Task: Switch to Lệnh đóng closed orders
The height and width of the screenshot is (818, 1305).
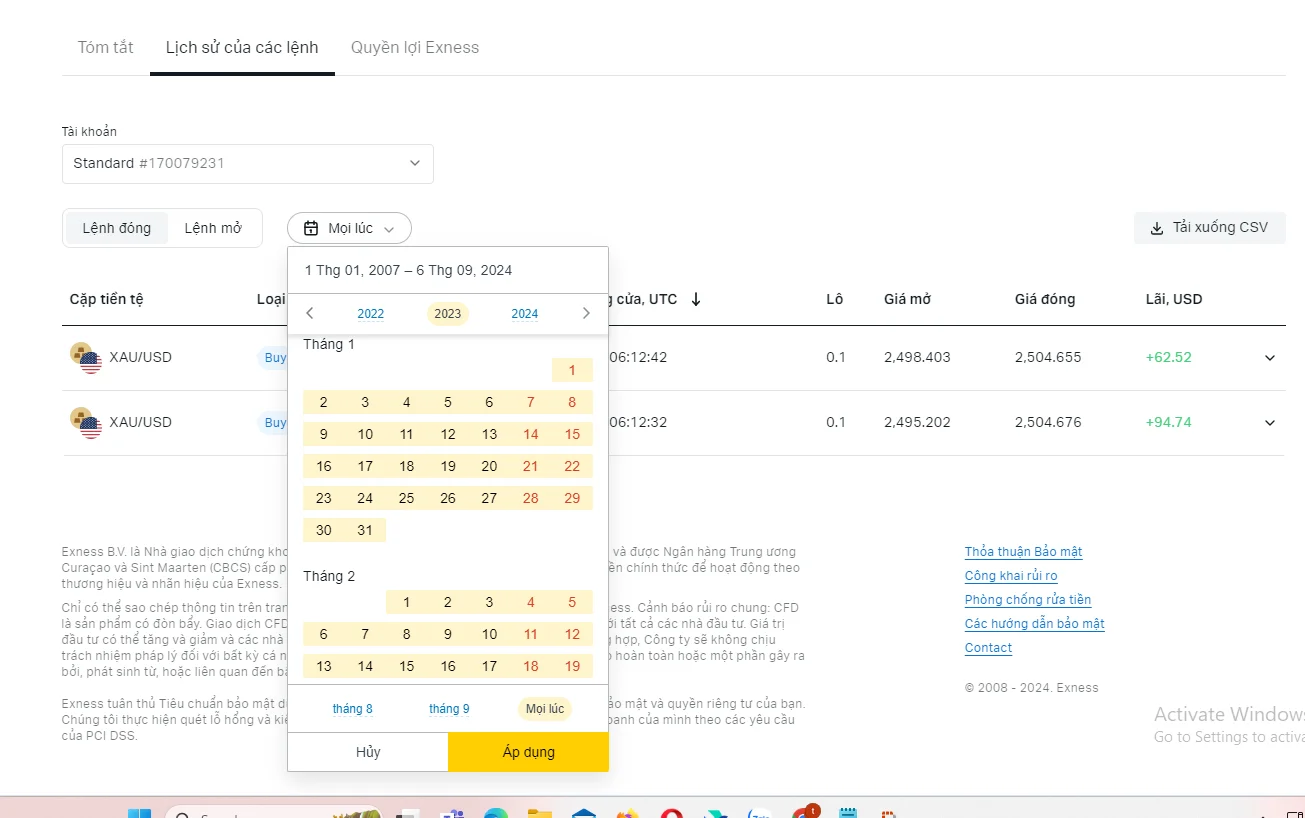Action: click(117, 228)
